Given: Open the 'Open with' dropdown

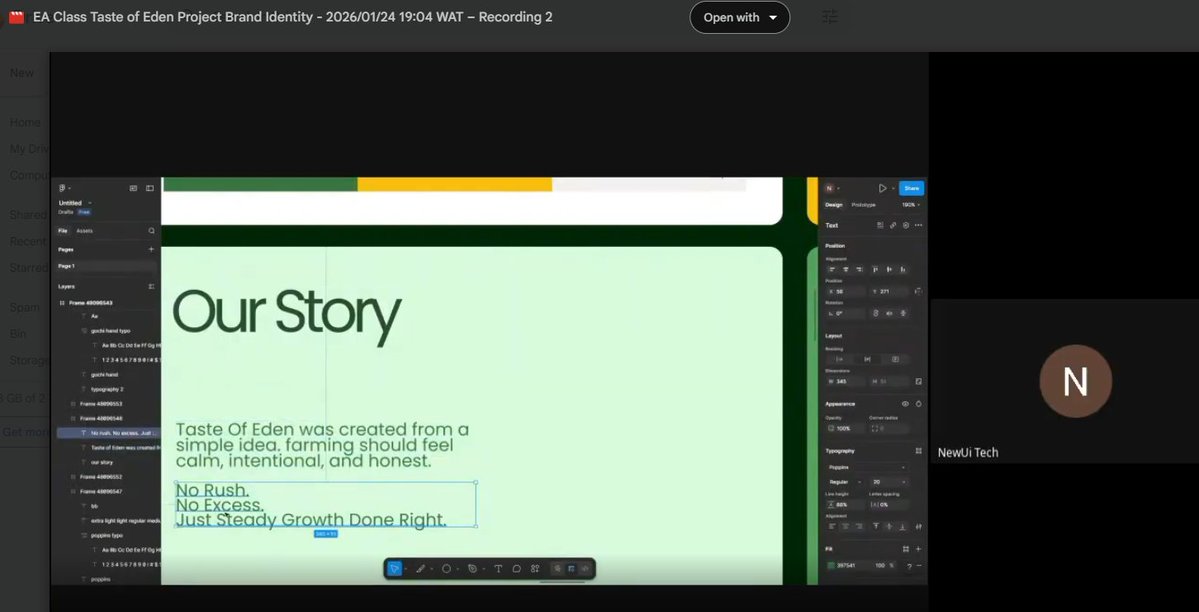Looking at the screenshot, I should 739,17.
